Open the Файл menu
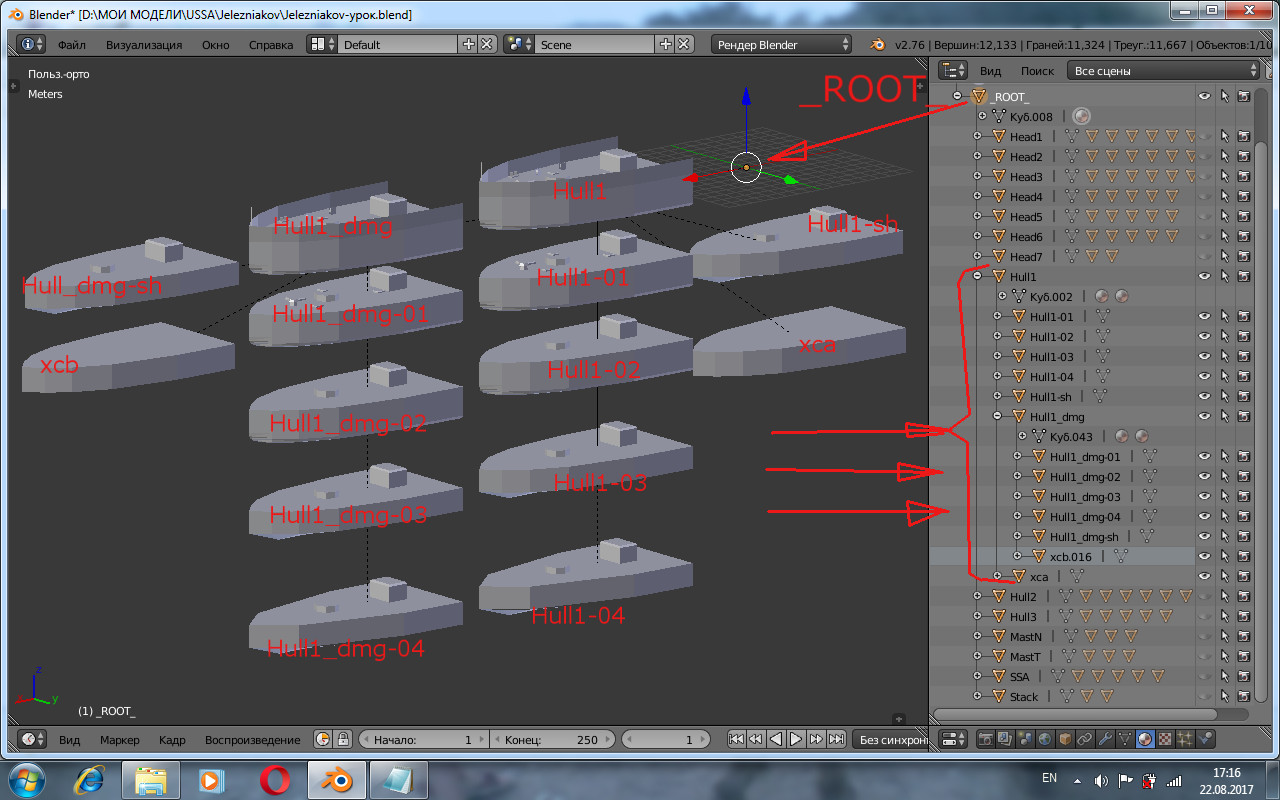Image resolution: width=1280 pixels, height=800 pixels. (x=71, y=45)
